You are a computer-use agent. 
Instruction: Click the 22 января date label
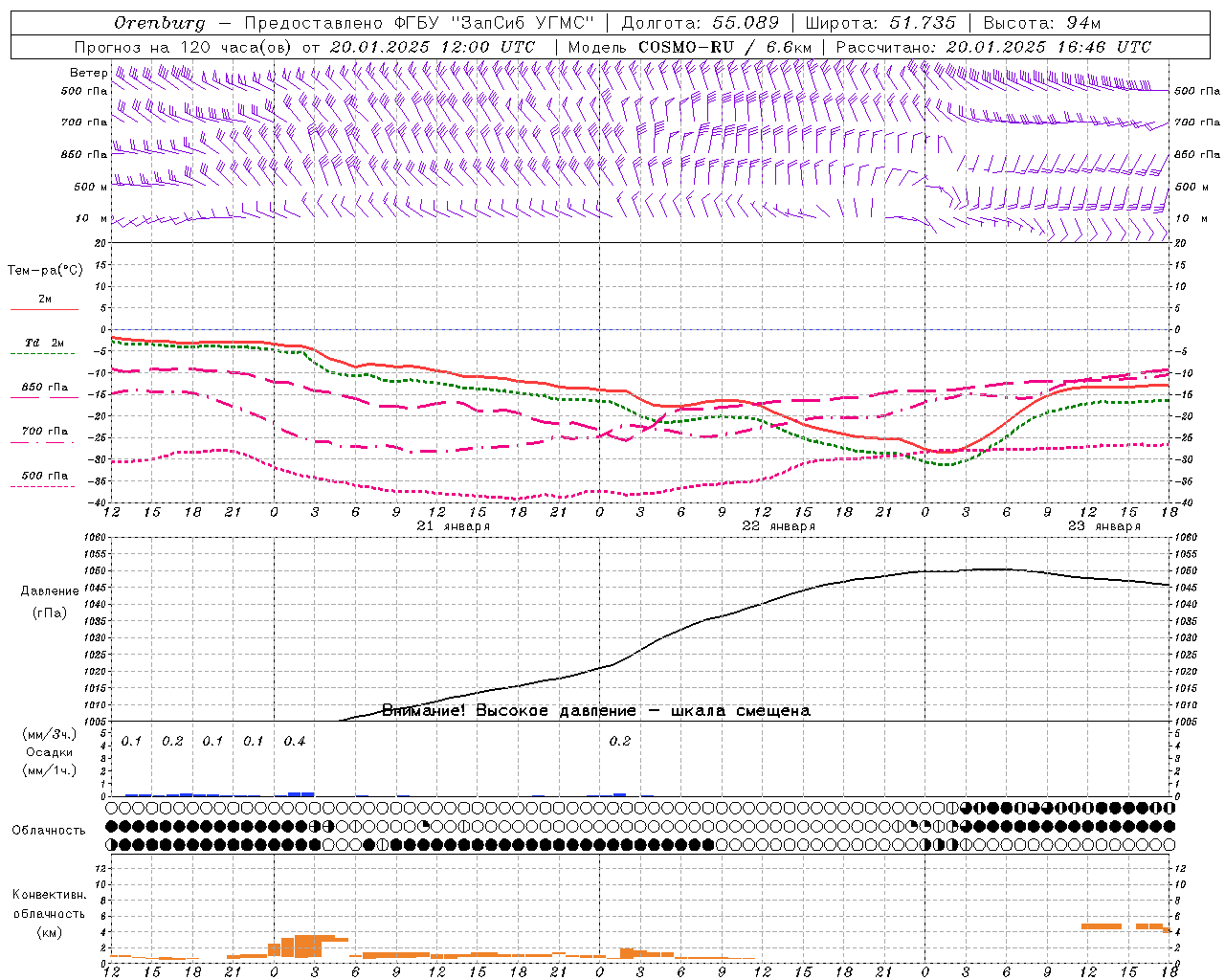pos(779,525)
